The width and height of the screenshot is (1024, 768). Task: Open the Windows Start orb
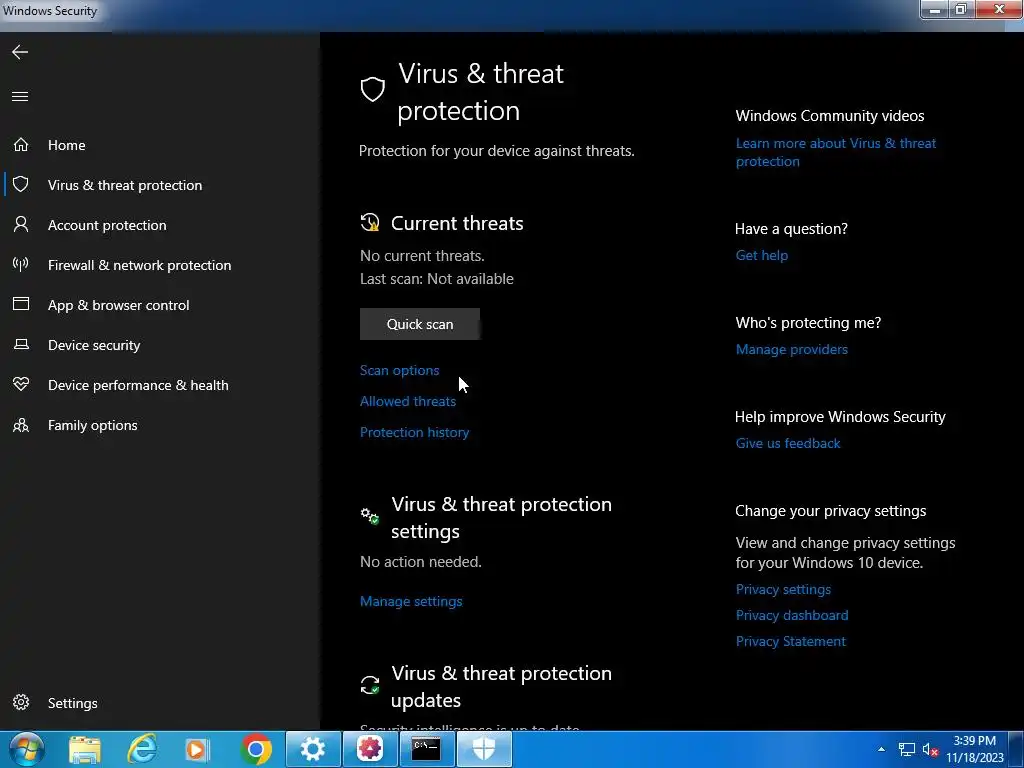[27, 749]
